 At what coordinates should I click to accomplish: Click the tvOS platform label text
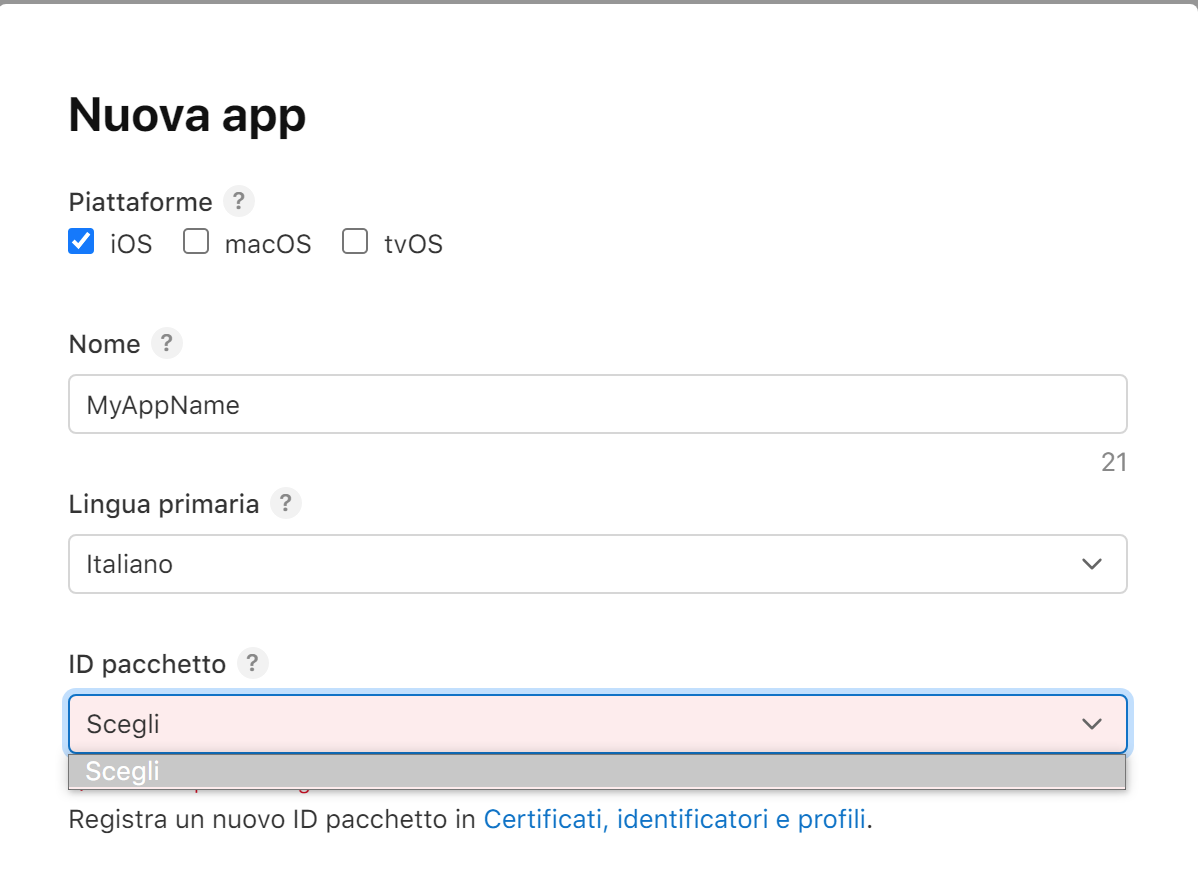(413, 242)
